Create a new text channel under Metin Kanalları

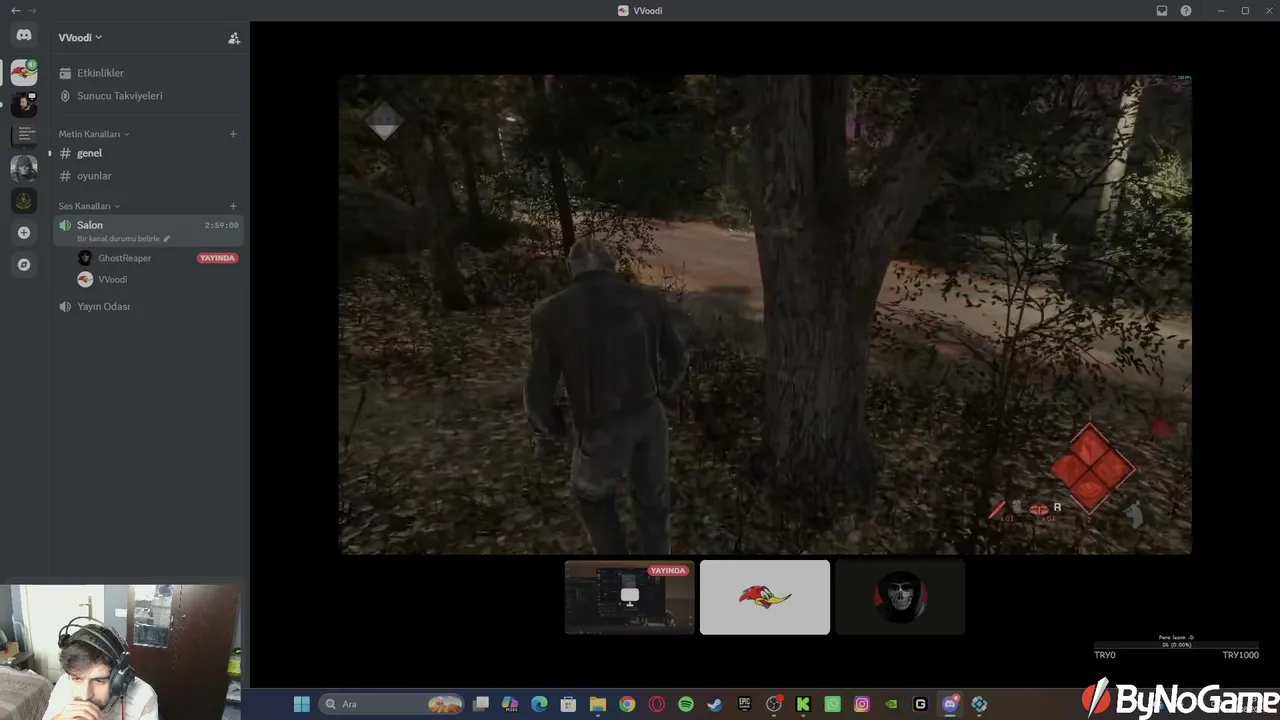point(233,134)
